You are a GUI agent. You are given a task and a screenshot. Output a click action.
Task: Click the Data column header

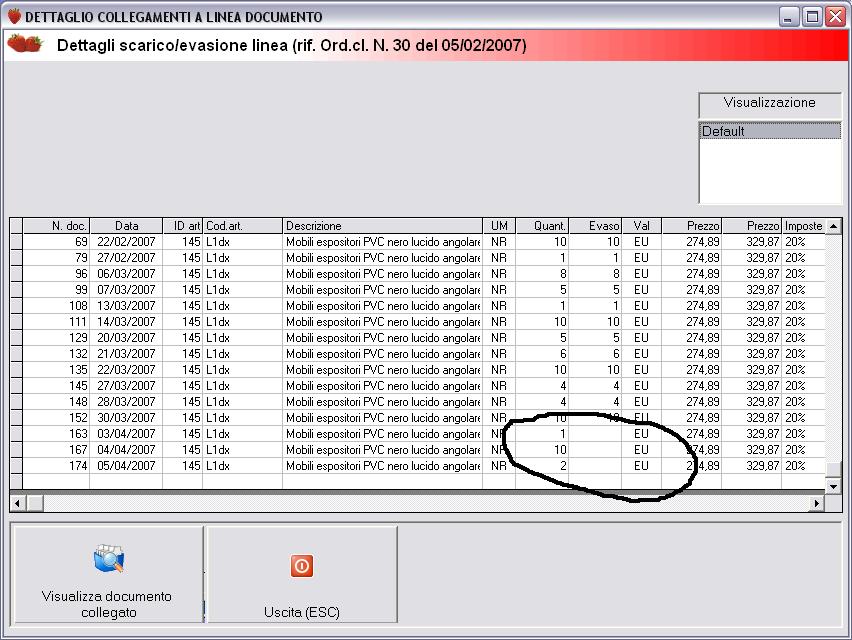click(x=126, y=226)
